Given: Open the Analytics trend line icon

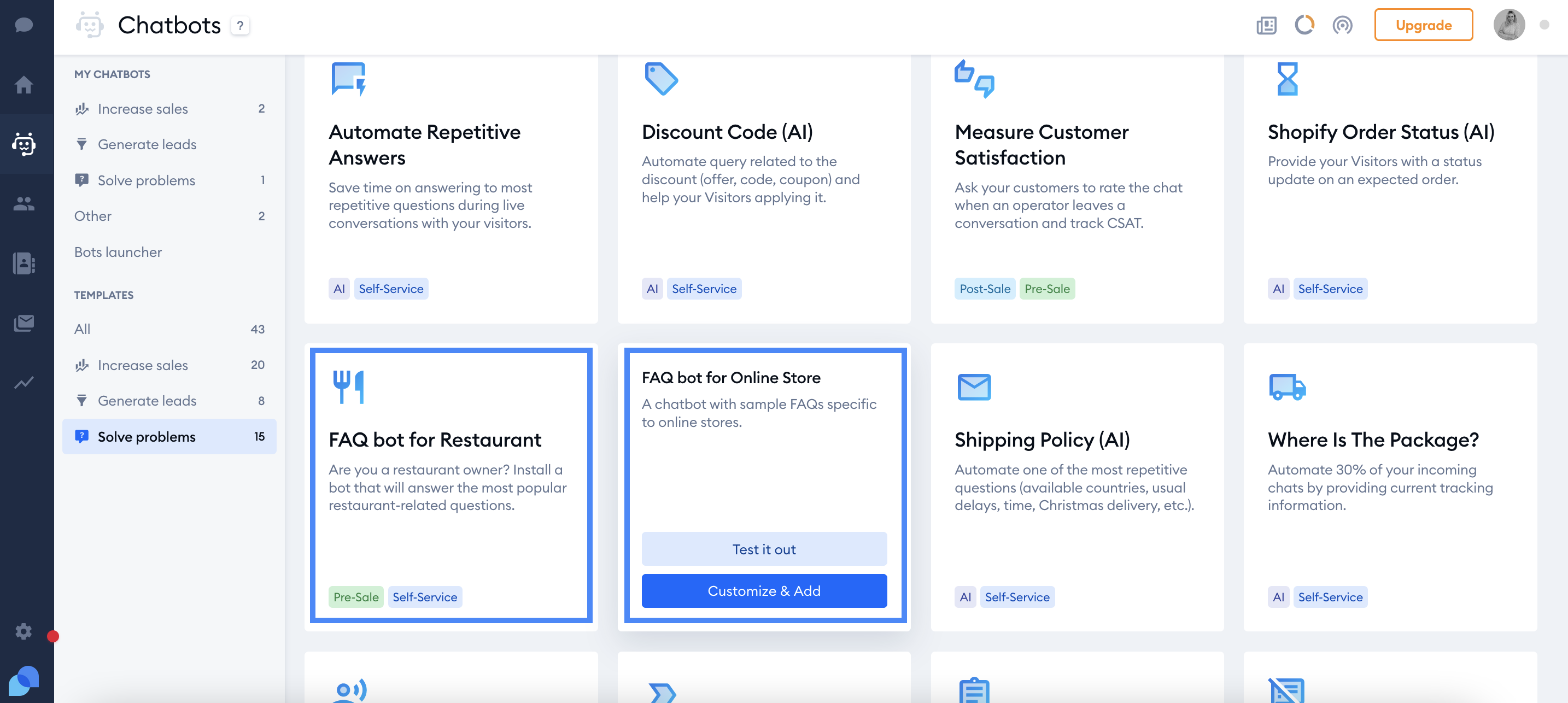Looking at the screenshot, I should (24, 382).
